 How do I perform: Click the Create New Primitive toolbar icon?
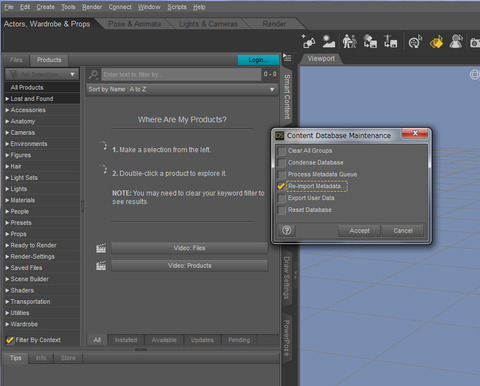point(308,42)
